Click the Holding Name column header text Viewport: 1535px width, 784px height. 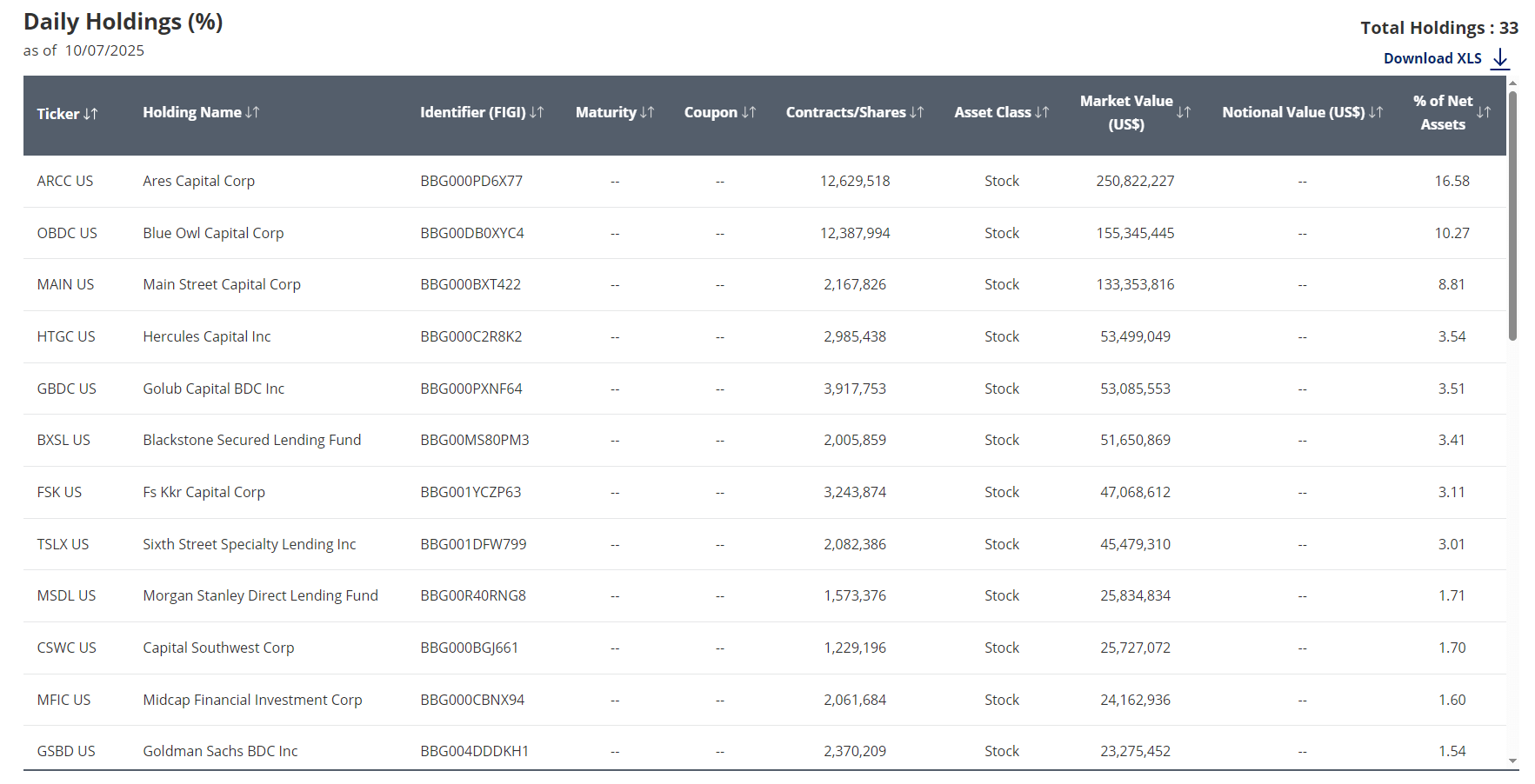pos(192,112)
